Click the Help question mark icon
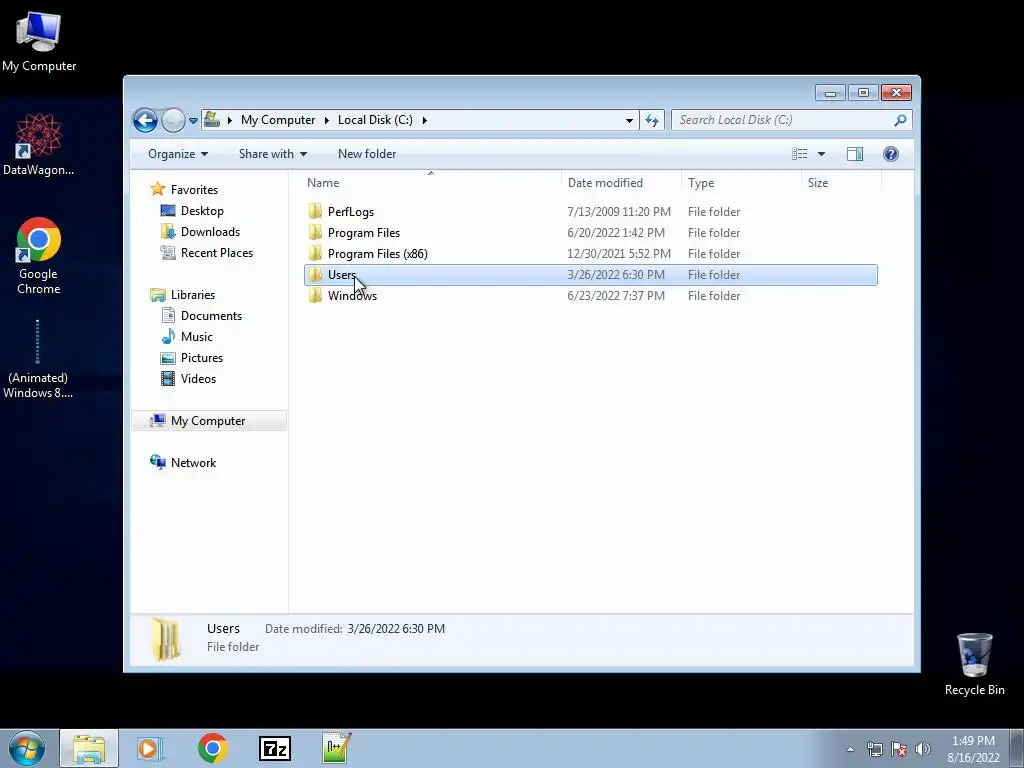The image size is (1024, 768). pyautogui.click(x=891, y=154)
